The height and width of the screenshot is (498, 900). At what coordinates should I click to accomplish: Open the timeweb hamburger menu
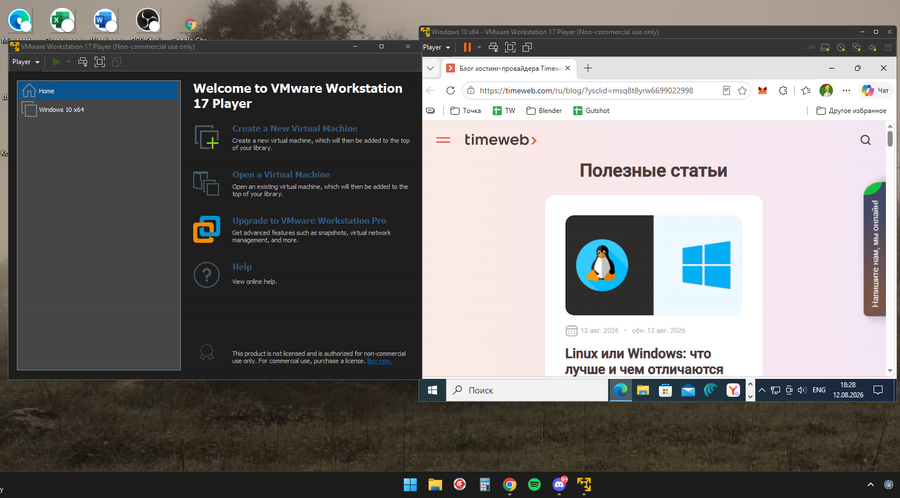[x=443, y=140]
